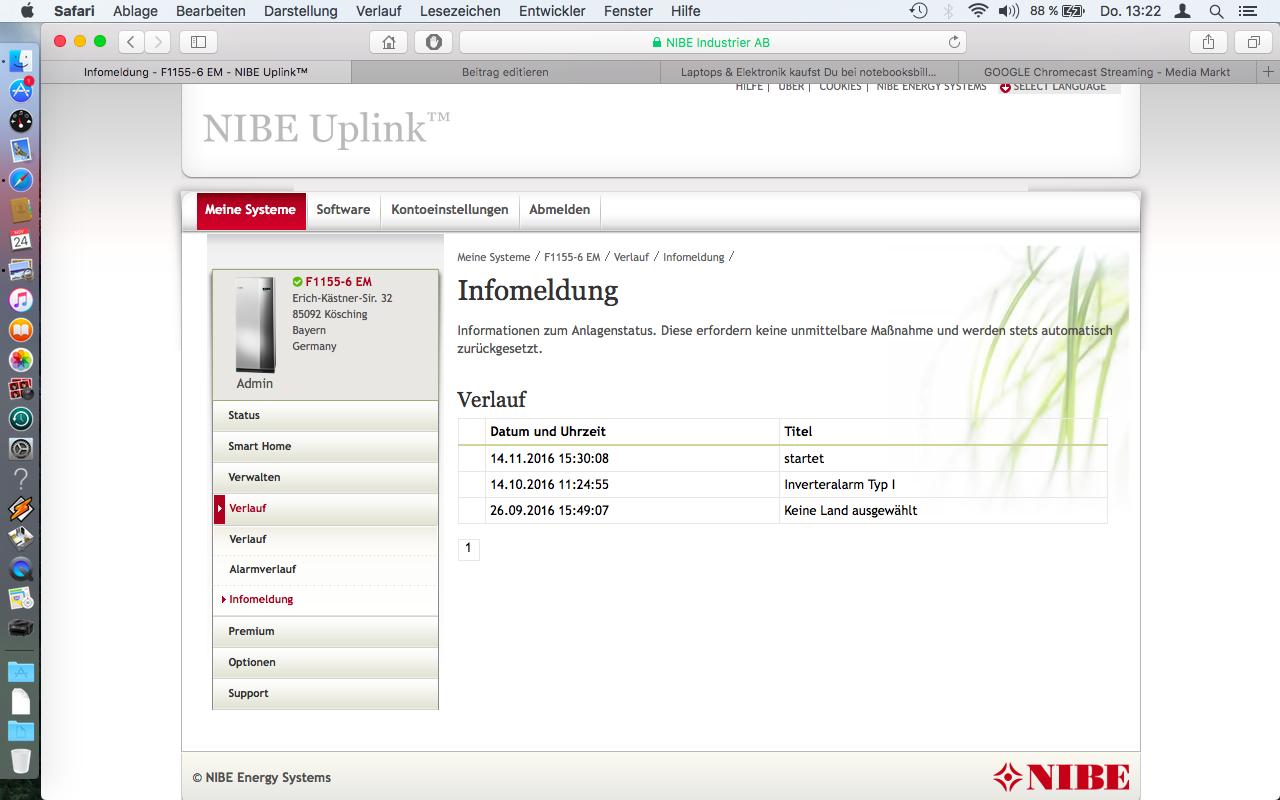
Task: Open the Entwickler menu
Action: [x=552, y=11]
